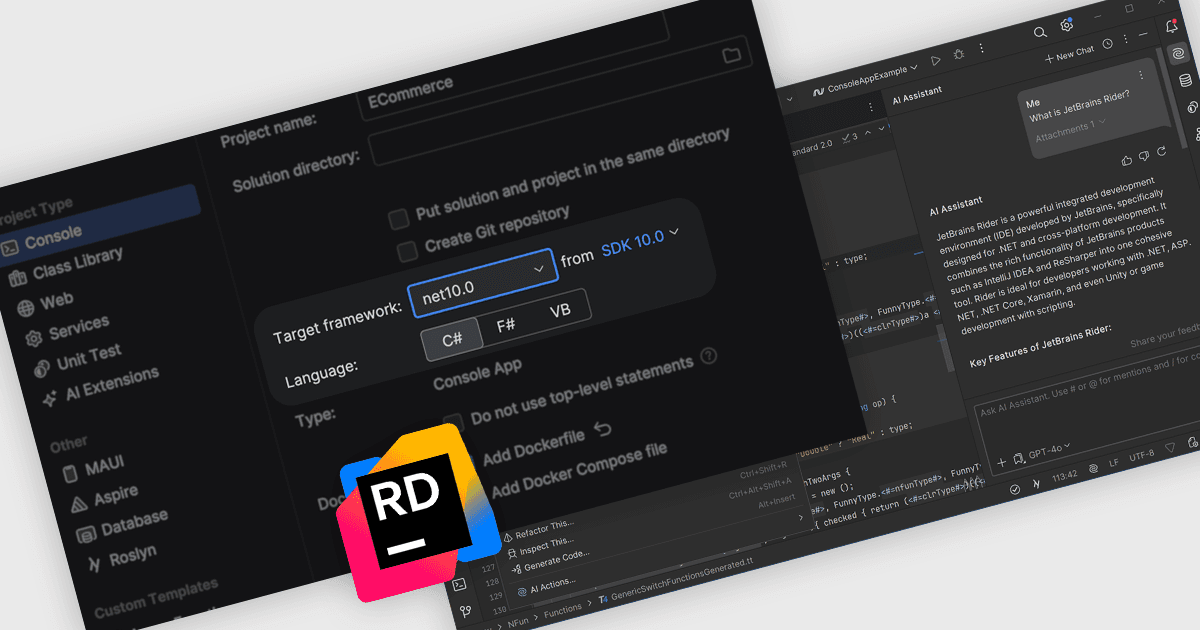Open Search Everywhere magnifier icon
Screen dimensions: 1200x630
pos(1041,33)
